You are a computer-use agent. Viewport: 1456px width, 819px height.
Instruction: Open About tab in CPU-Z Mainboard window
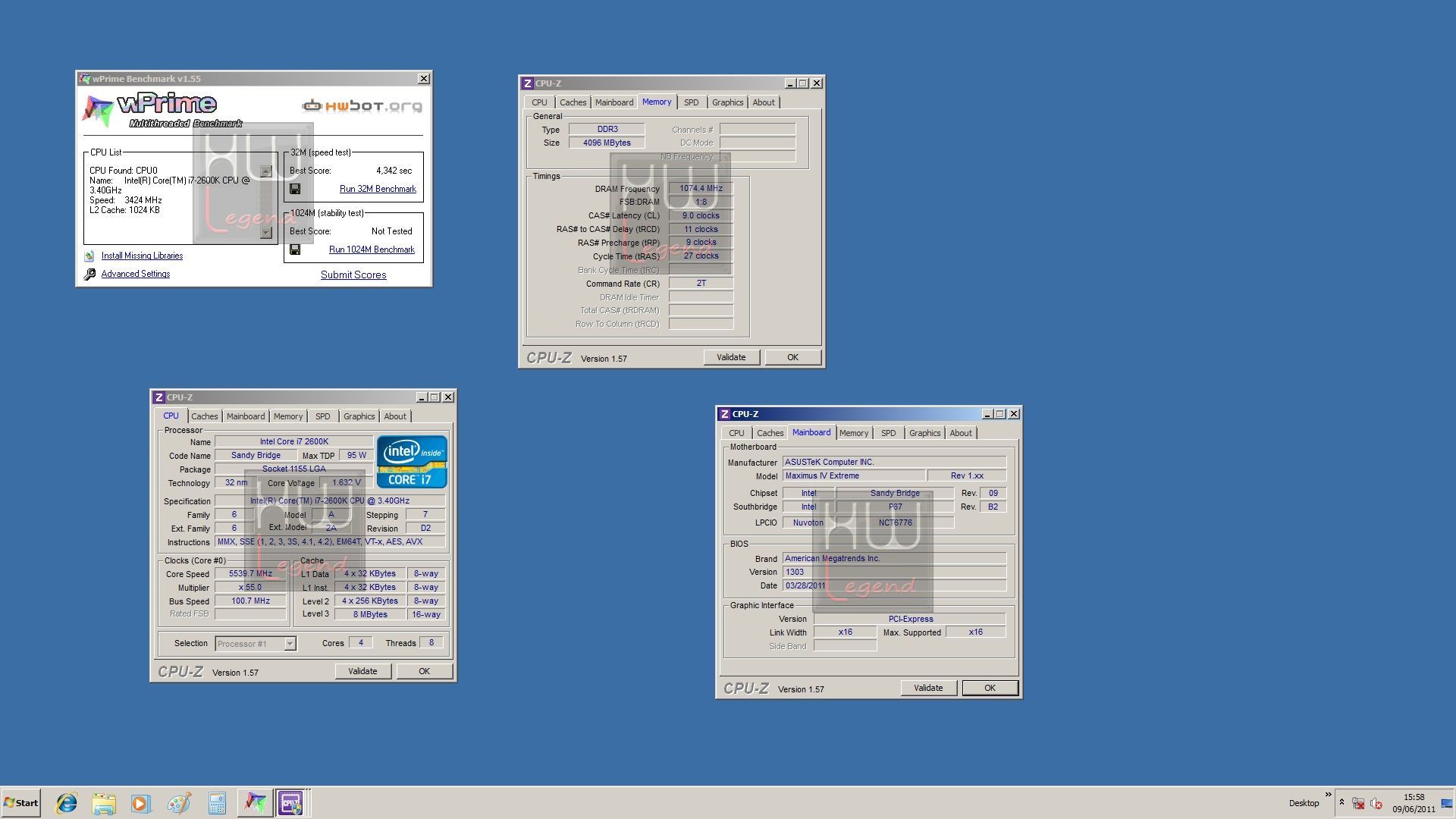[960, 433]
